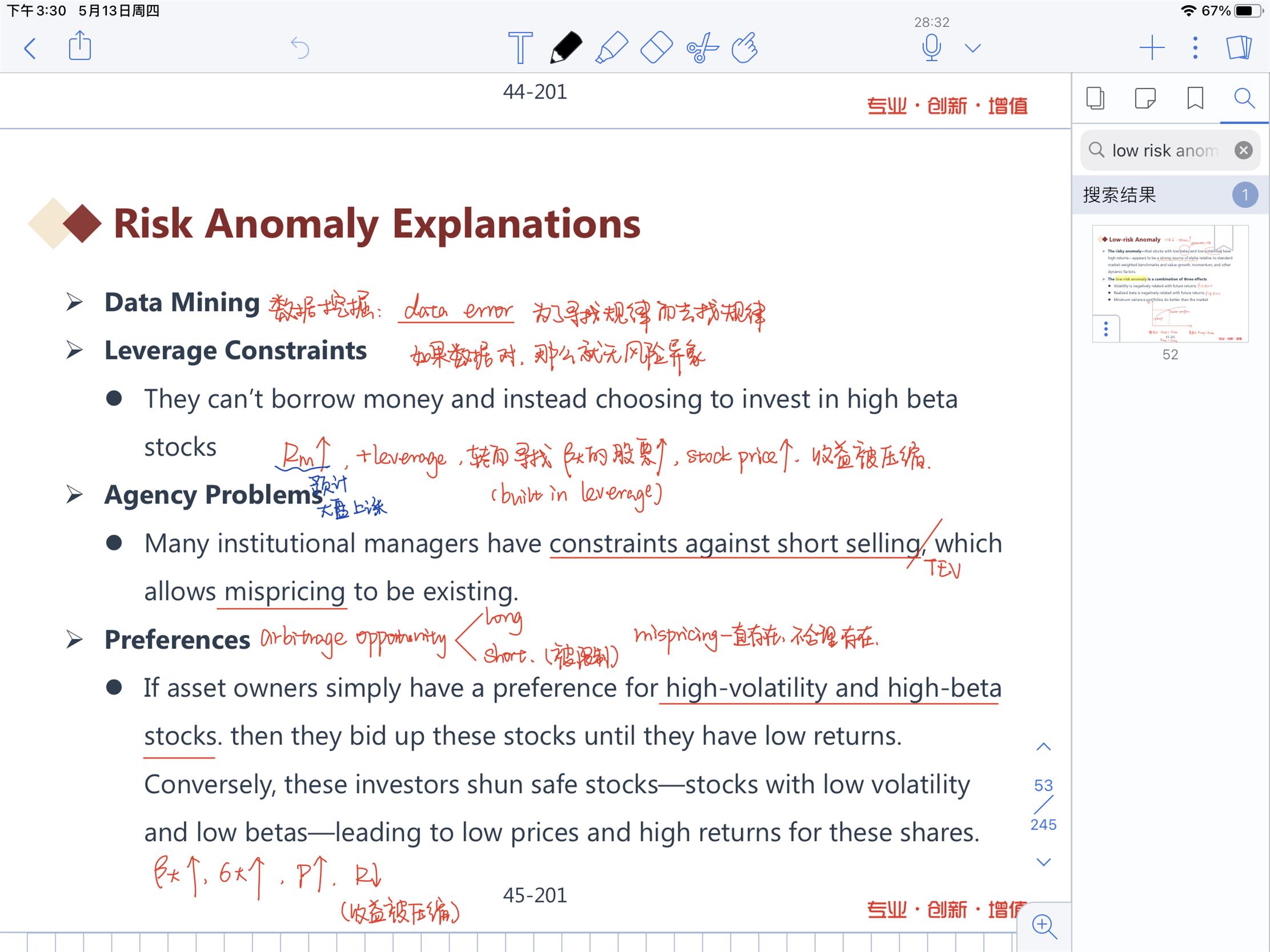
Task: Select the Eraser tool
Action: [656, 47]
